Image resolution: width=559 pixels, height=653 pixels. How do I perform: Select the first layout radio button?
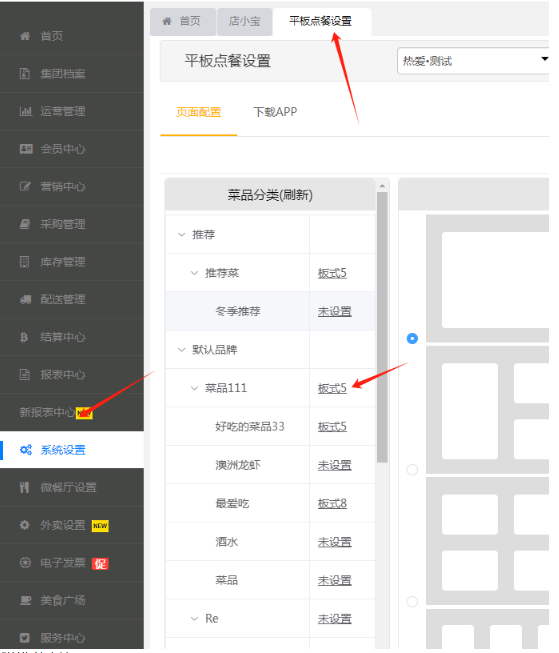click(412, 338)
